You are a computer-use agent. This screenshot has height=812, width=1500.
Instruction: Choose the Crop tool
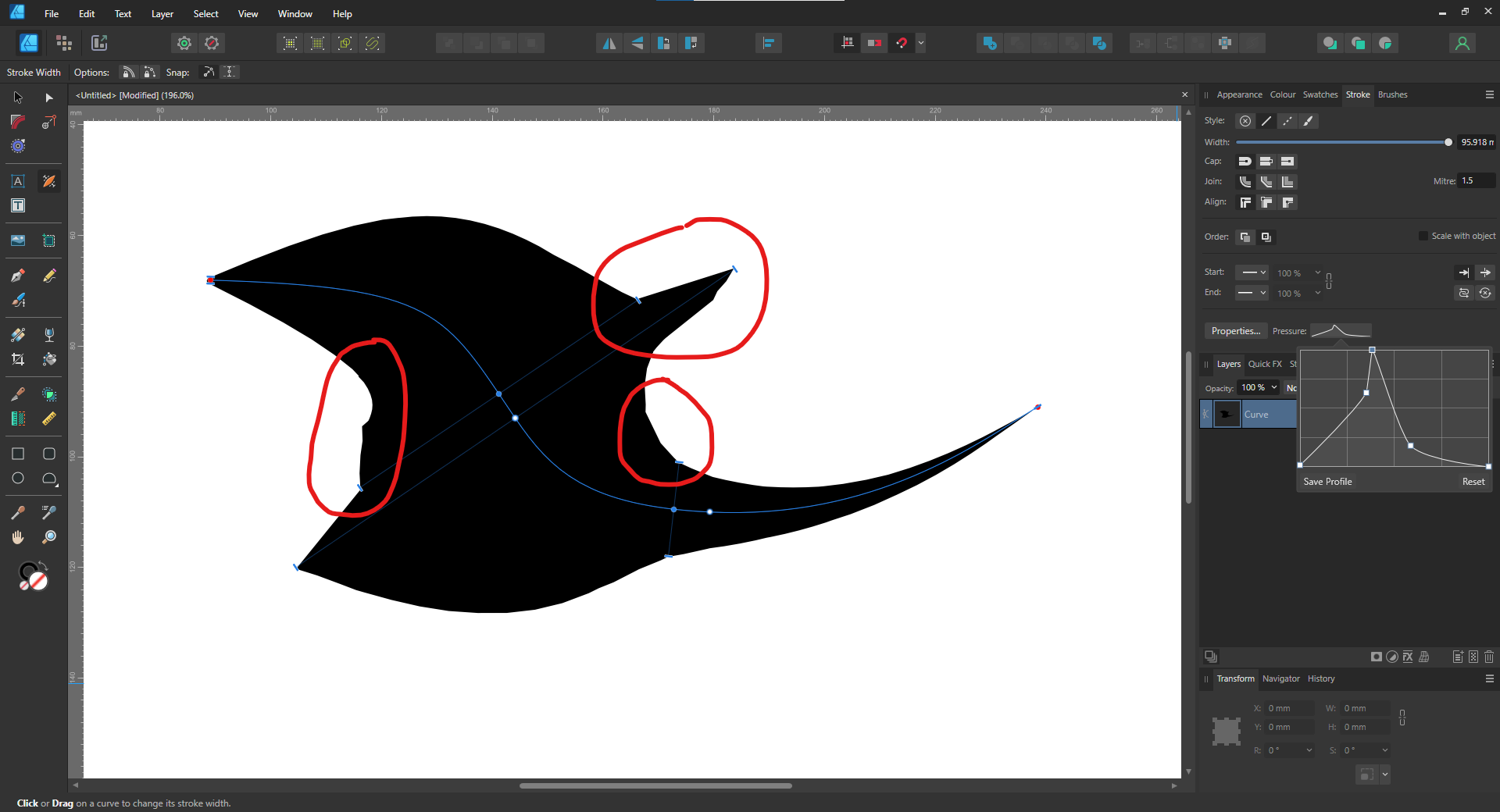point(18,359)
